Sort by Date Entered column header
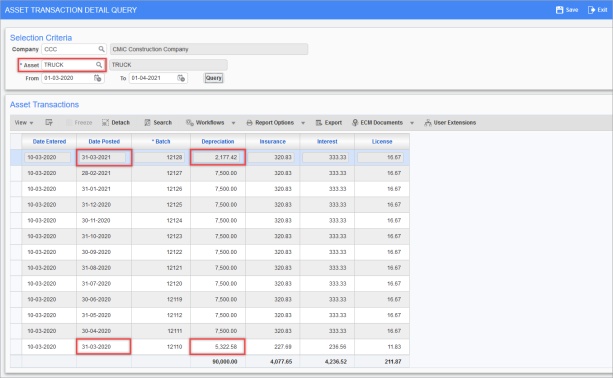 coord(49,142)
